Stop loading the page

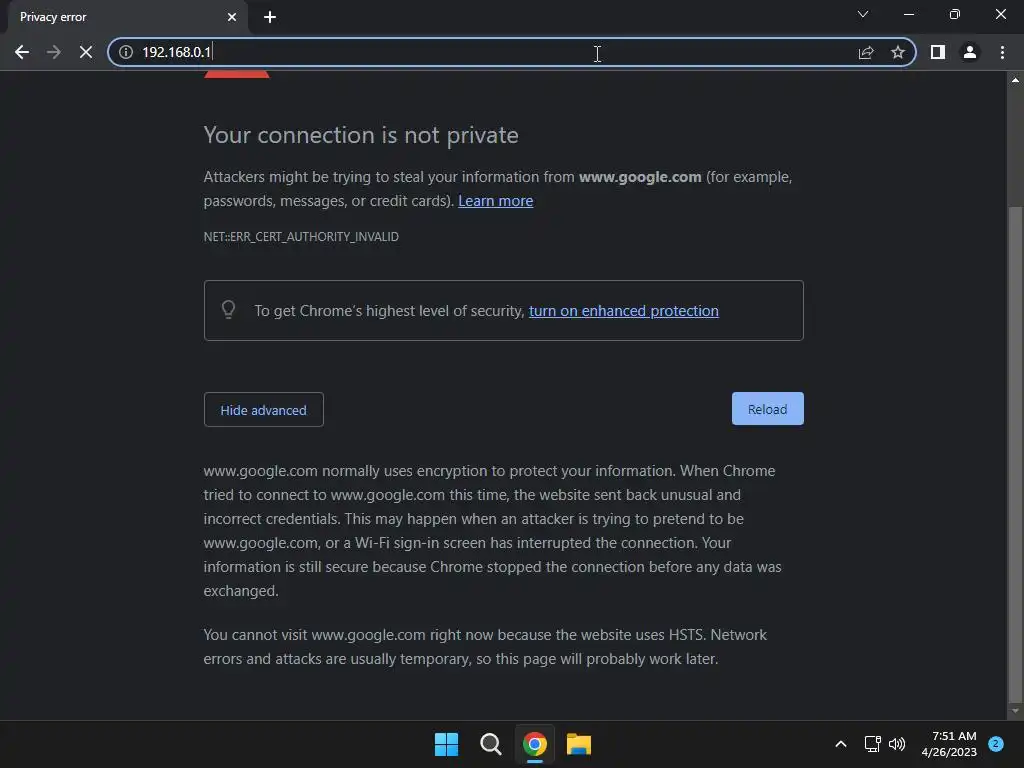click(86, 52)
